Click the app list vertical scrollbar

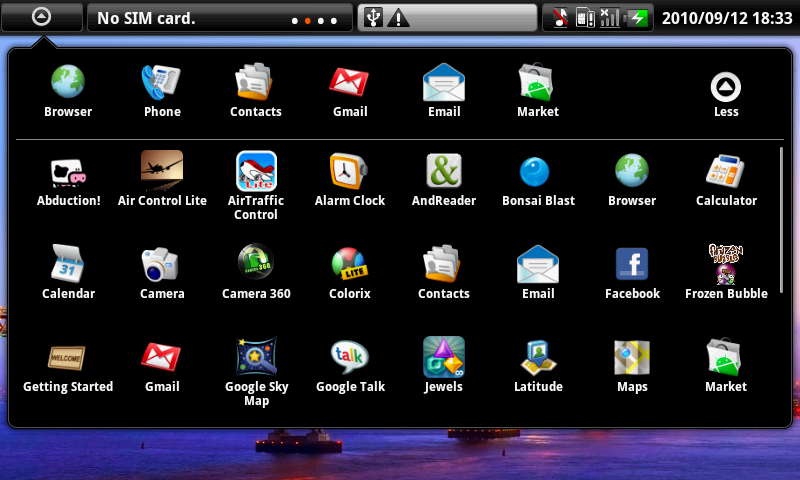(781, 219)
